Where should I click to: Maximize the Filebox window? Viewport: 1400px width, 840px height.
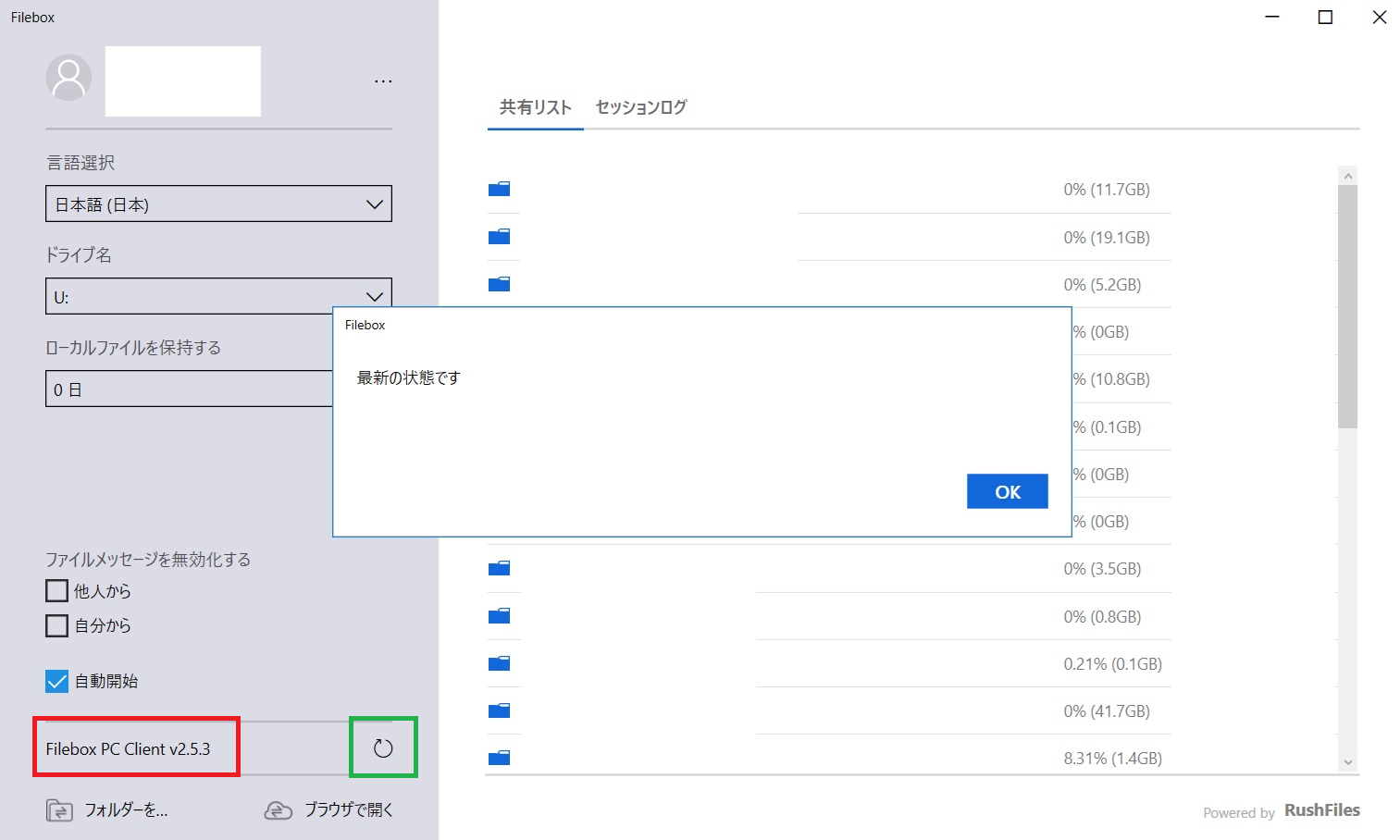click(1325, 17)
